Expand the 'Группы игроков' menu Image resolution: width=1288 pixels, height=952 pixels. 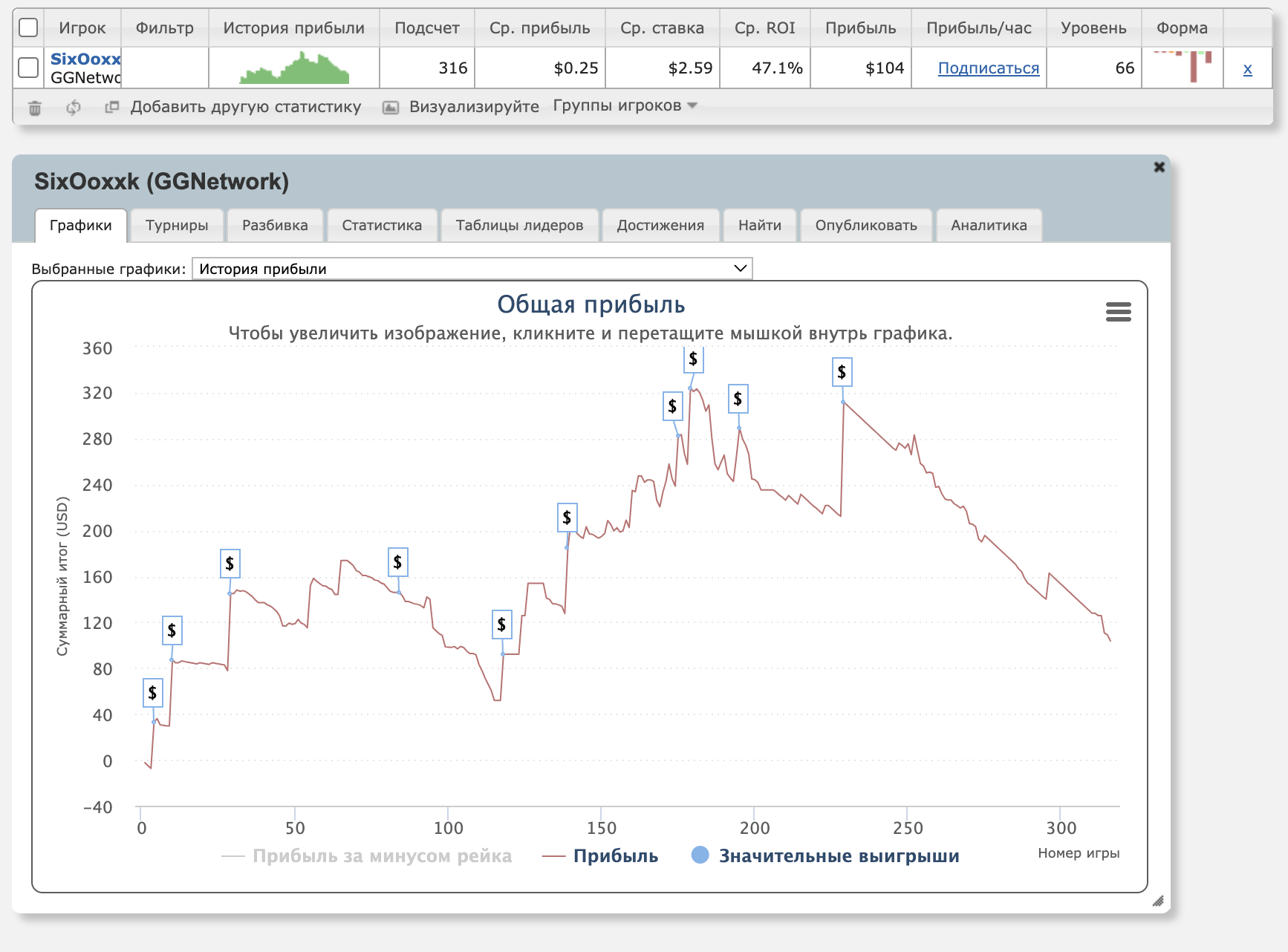[x=625, y=106]
